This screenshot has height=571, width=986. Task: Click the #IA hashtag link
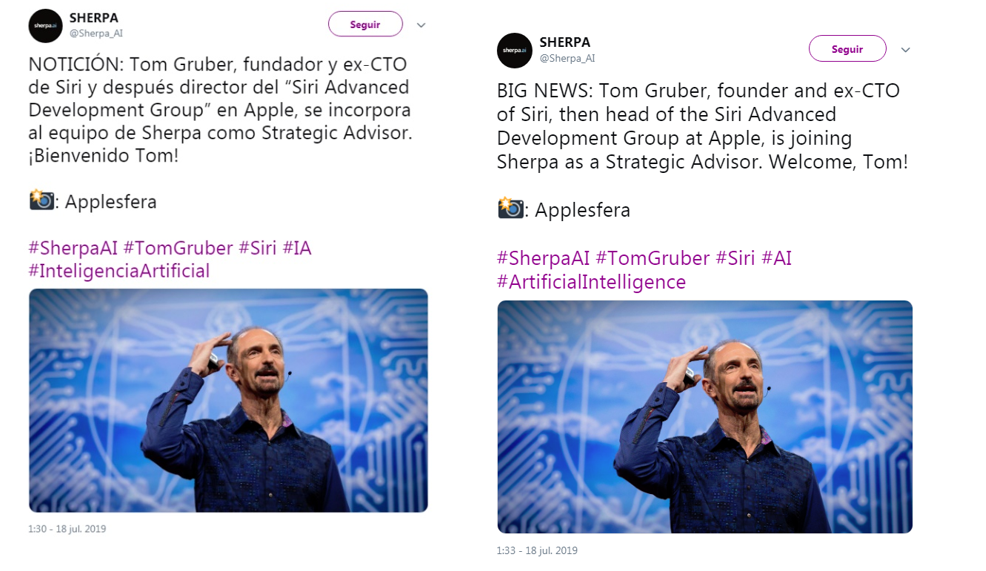[x=297, y=248]
